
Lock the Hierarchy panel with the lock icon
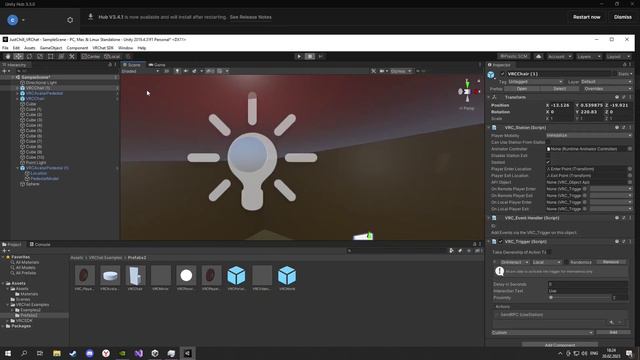click(110, 65)
